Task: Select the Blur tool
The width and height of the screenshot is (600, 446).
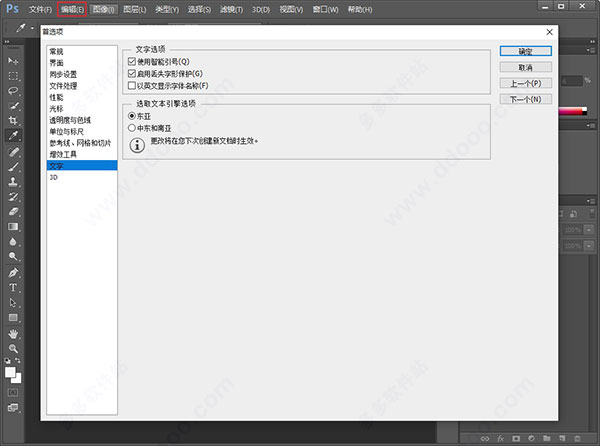Action: tap(13, 241)
